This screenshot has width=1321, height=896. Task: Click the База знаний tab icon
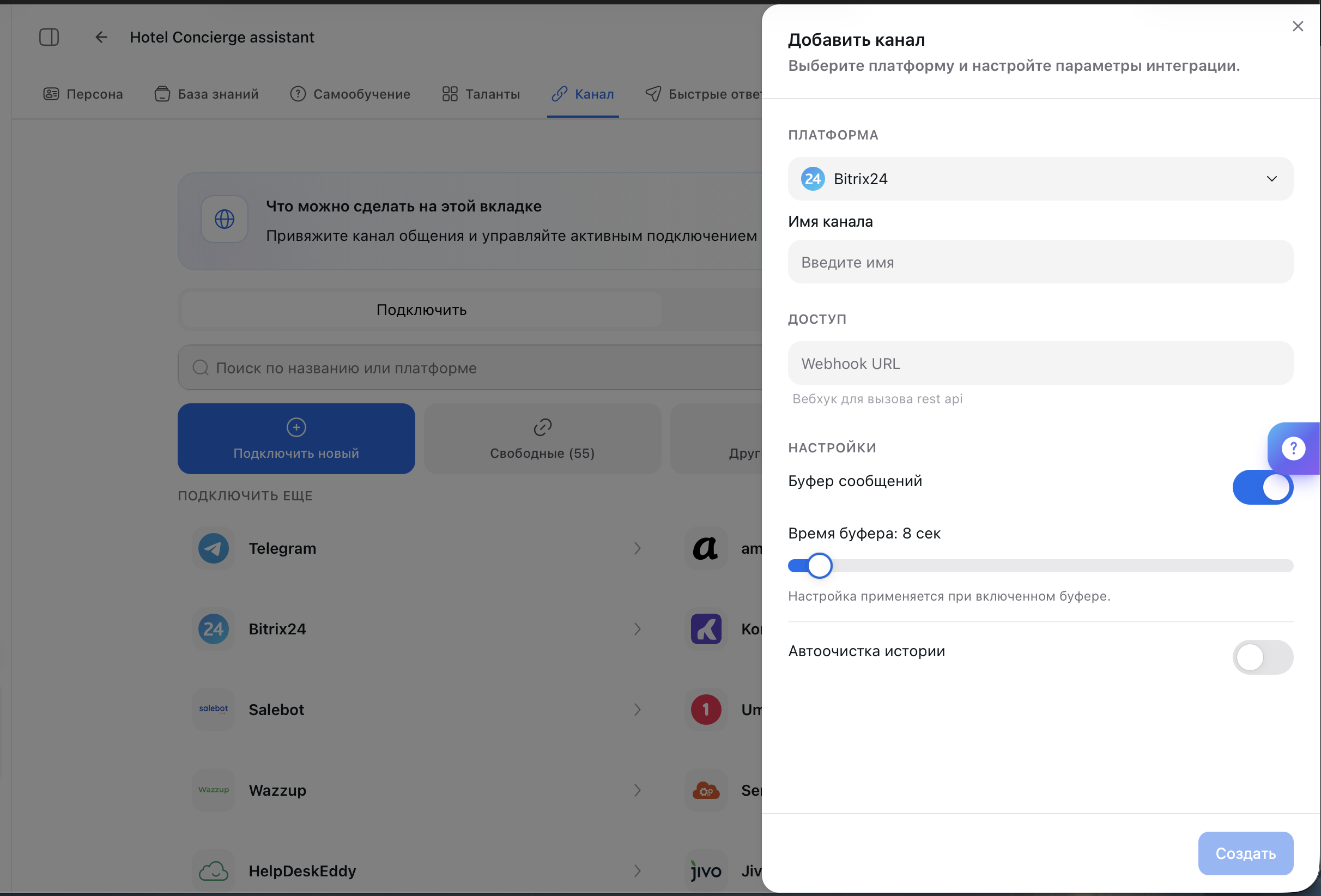click(162, 94)
